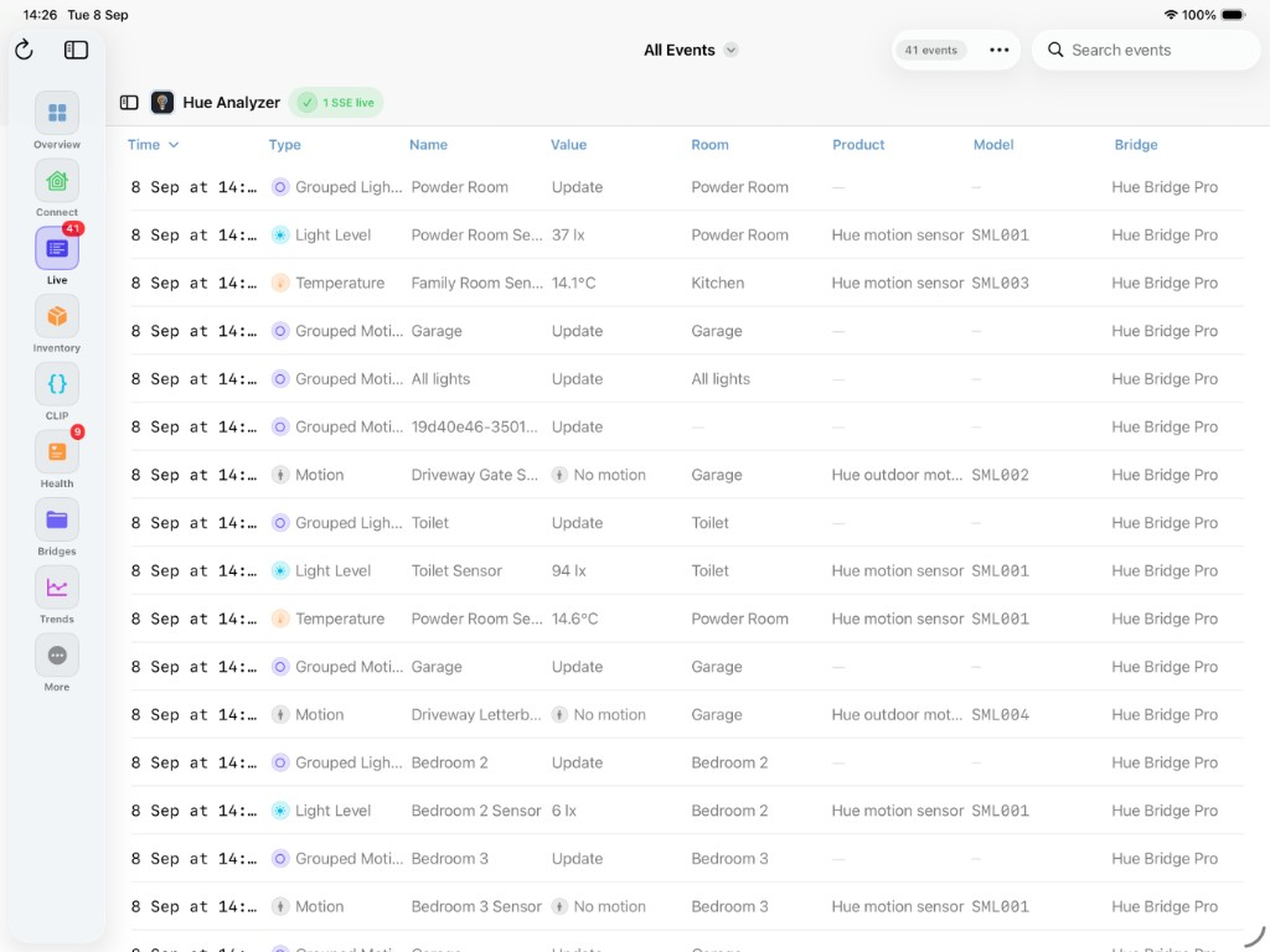Click the Bedroom 3 Sensor name cell
Screen dimensions: 1270x952
[476, 906]
